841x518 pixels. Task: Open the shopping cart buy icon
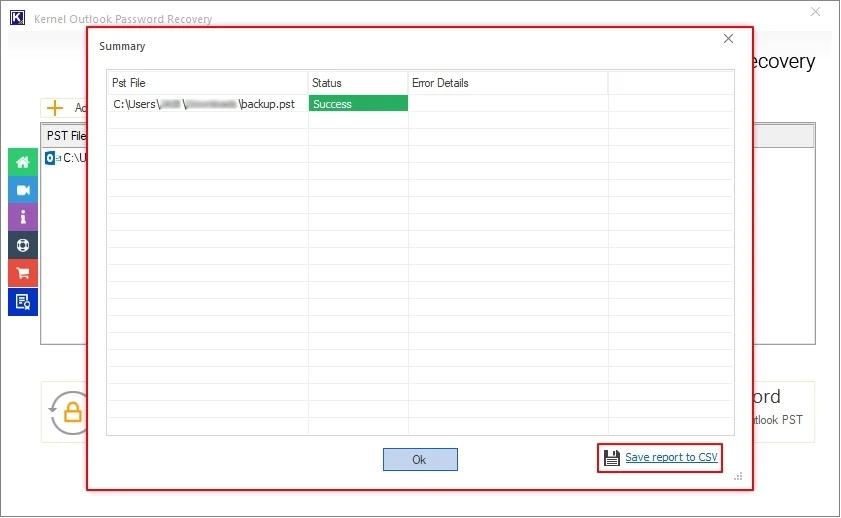(23, 273)
